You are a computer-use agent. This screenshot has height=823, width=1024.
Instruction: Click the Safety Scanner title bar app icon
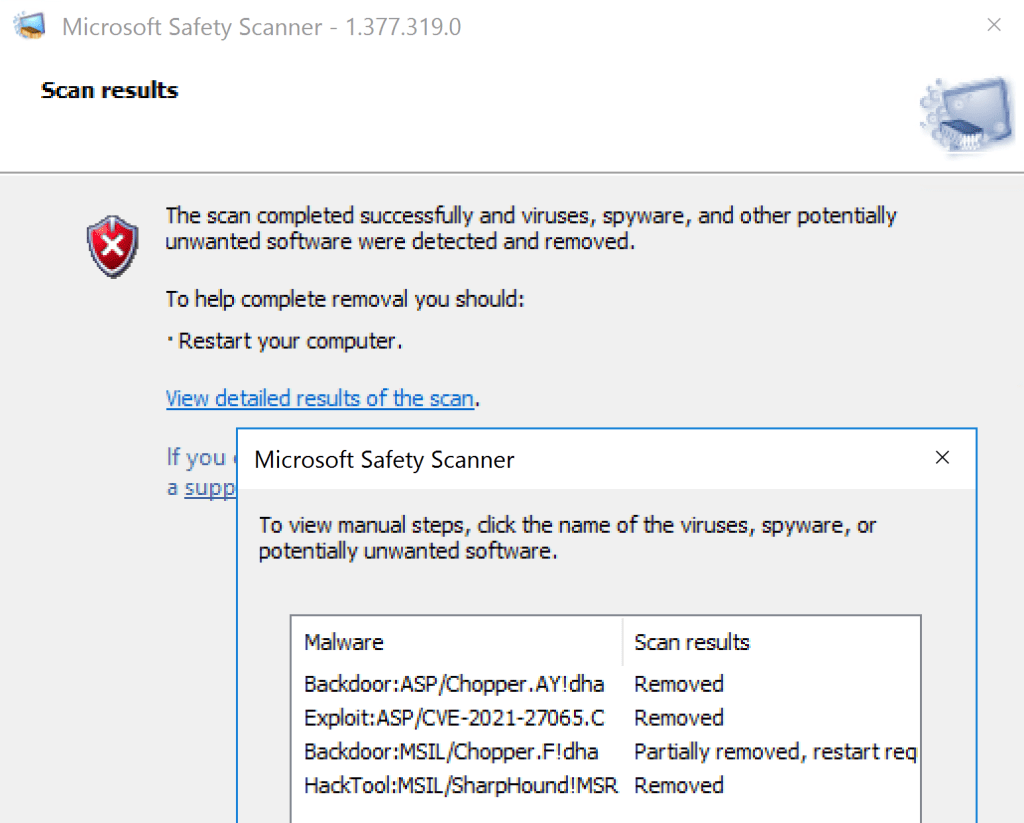click(30, 26)
